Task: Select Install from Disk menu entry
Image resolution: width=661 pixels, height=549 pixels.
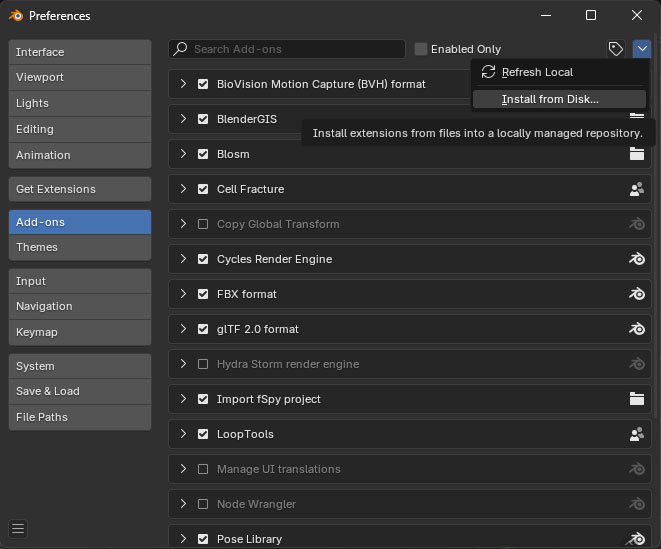Action: [x=559, y=99]
